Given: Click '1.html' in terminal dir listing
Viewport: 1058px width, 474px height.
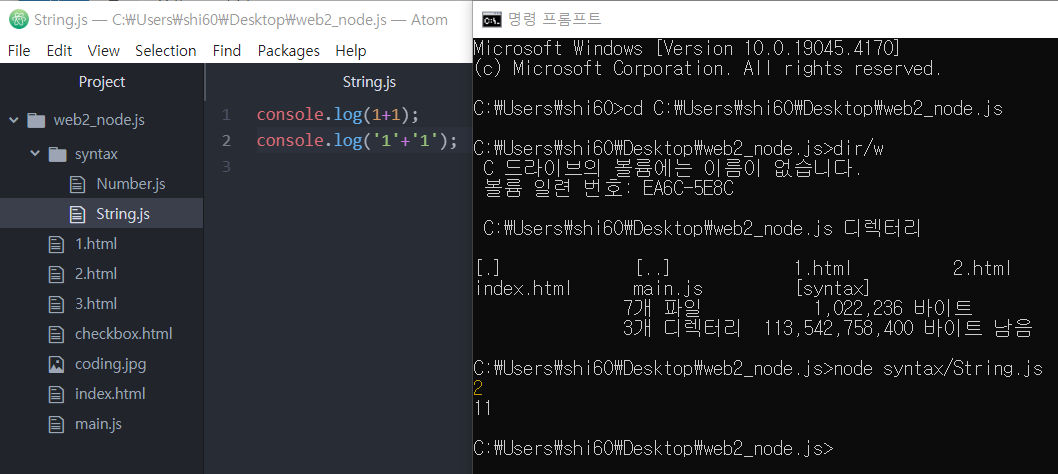Looking at the screenshot, I should point(823,269).
